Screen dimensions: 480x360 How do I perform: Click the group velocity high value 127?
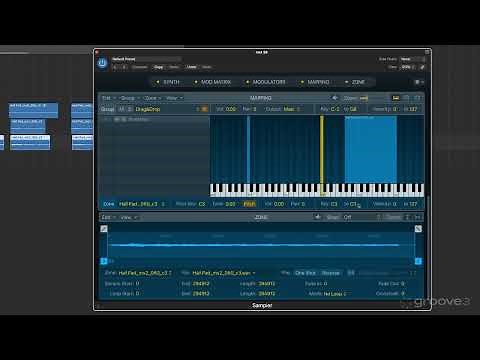pos(413,109)
